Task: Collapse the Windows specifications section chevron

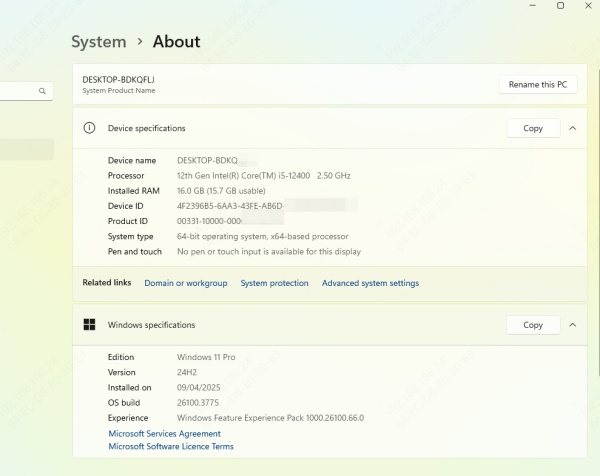Action: tap(572, 325)
